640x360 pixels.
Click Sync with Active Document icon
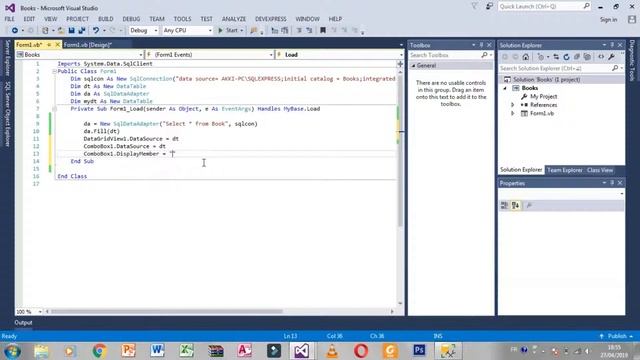coord(556,57)
